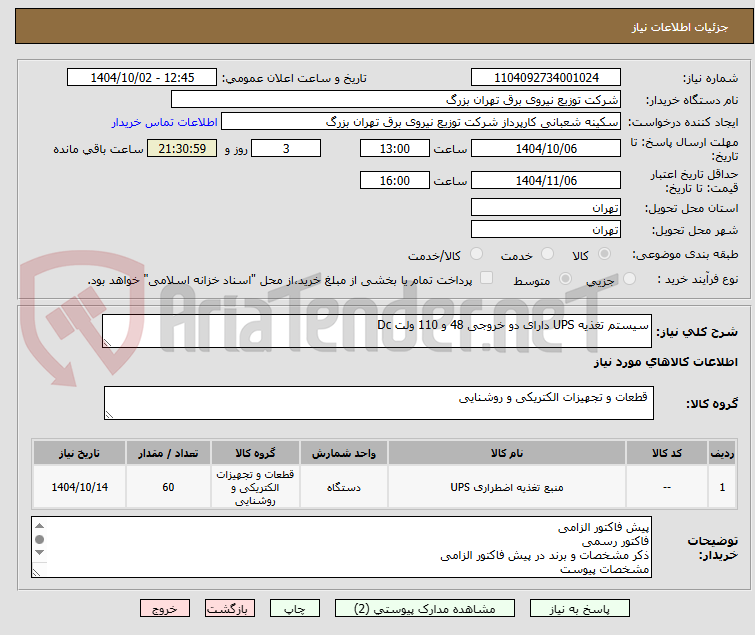Click the شرح کلی نیاز text area
The height and width of the screenshot is (635, 755).
pos(377,331)
